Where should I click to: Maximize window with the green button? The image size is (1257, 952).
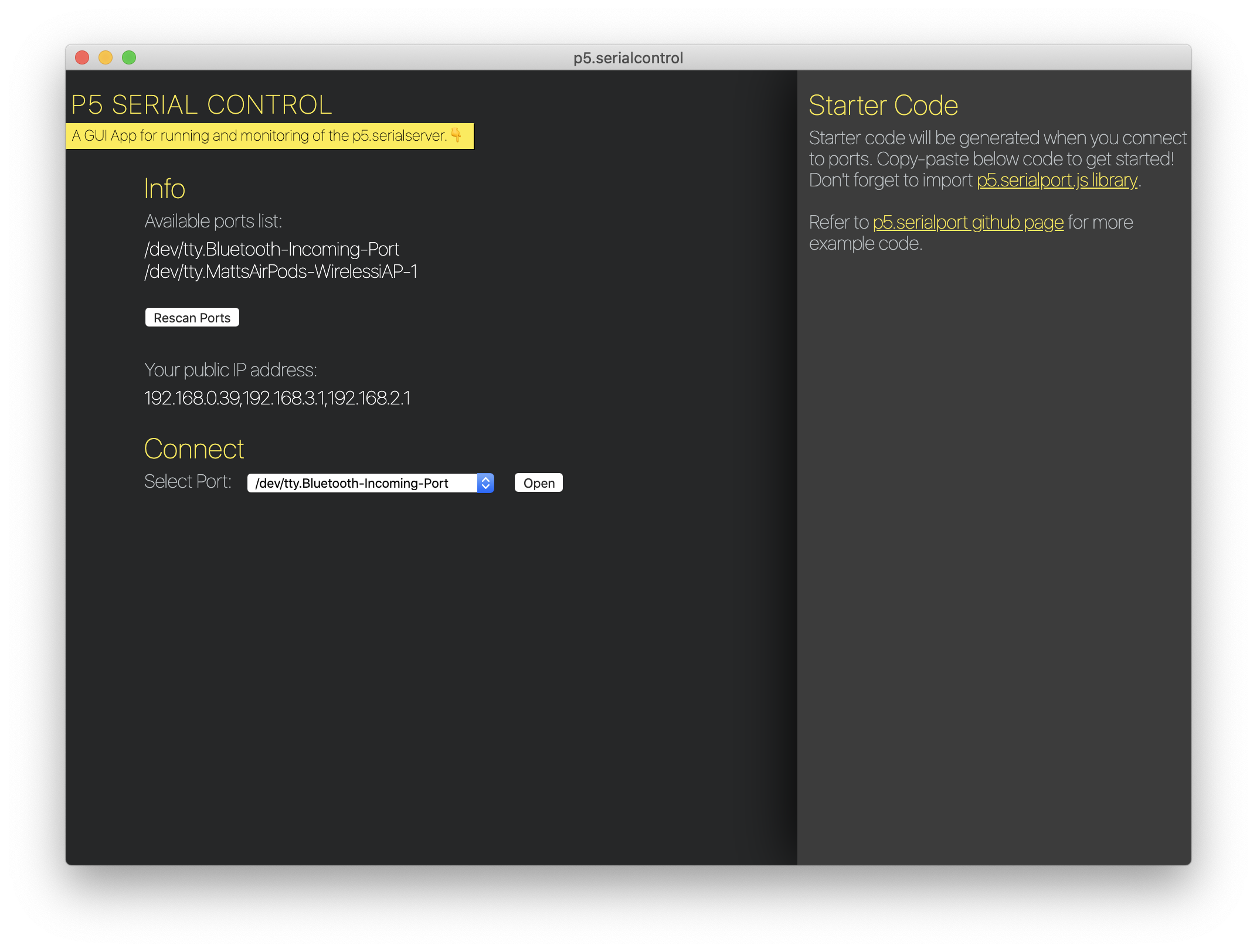click(129, 57)
